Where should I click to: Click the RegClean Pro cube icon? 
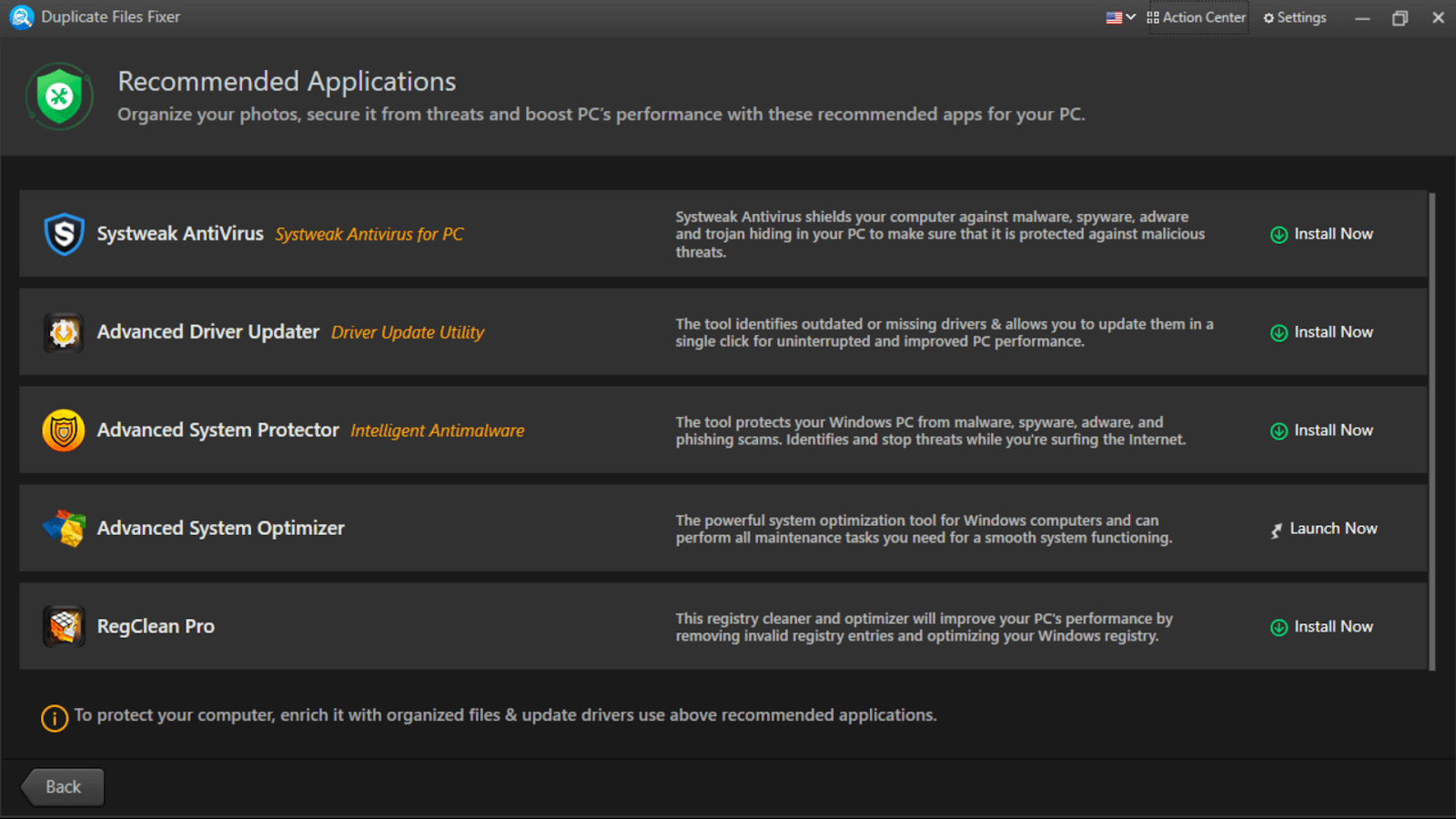[x=64, y=626]
